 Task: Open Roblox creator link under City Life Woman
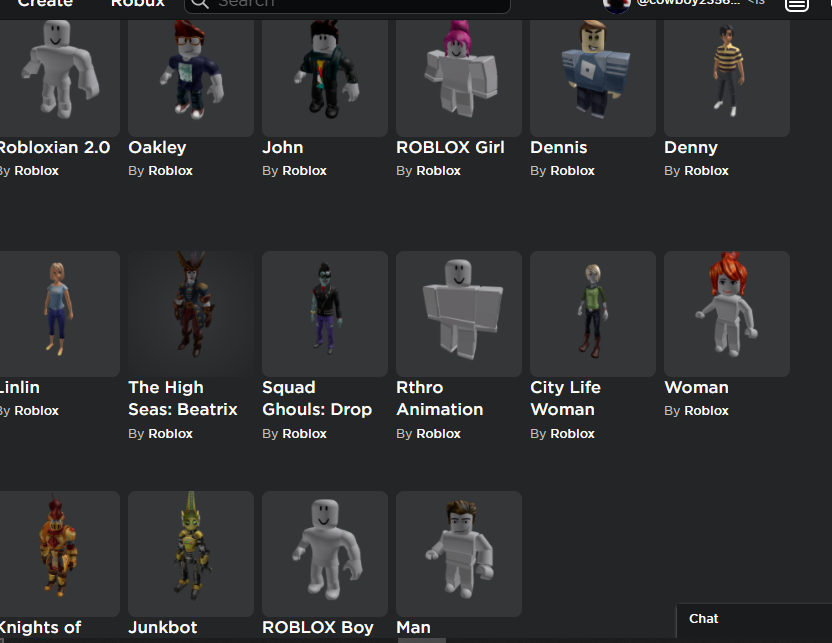coord(573,434)
